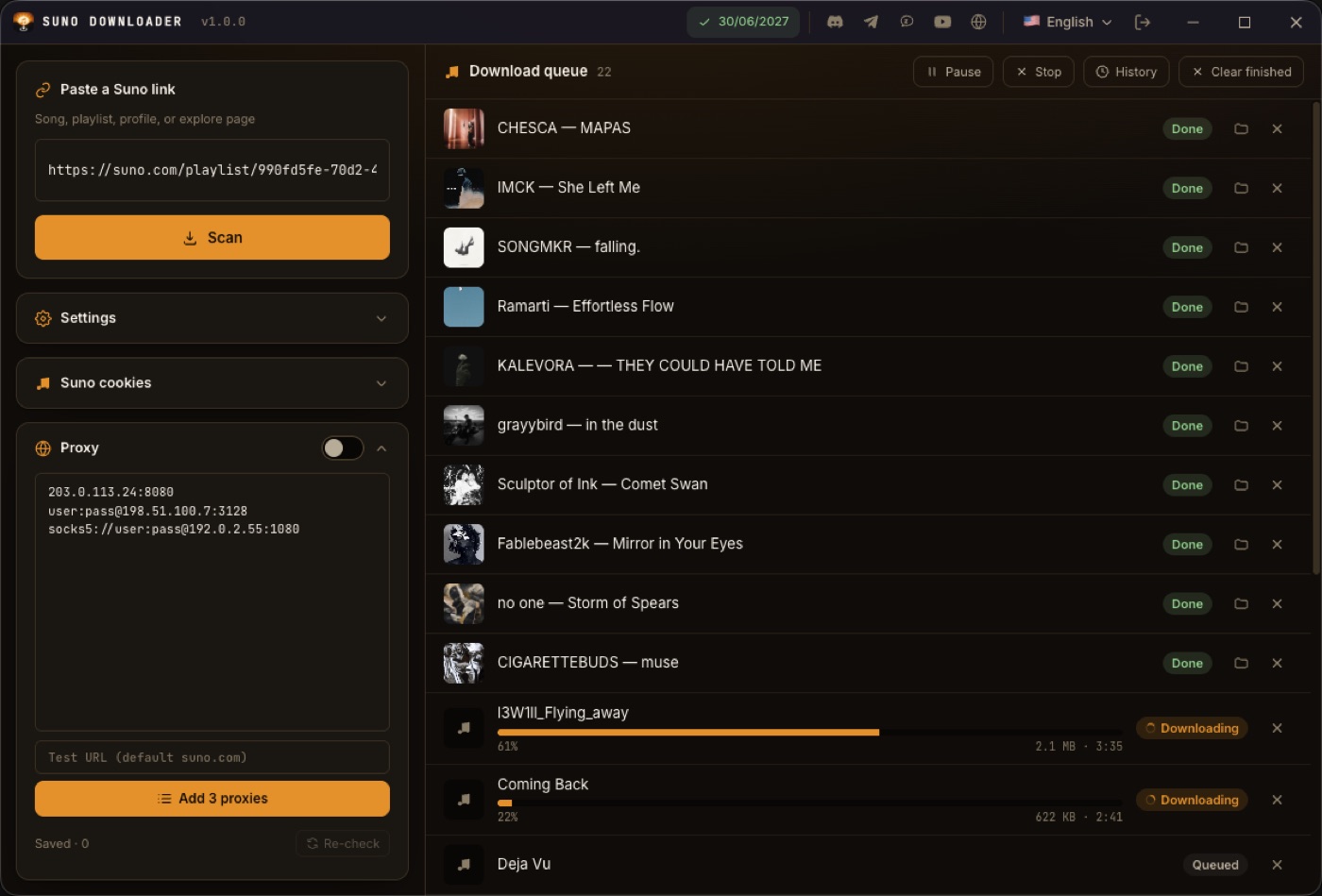Viewport: 1322px width, 896px height.
Task: Select the title 'Fablebeast2k — Mirror in Your Eyes'
Action: click(619, 544)
